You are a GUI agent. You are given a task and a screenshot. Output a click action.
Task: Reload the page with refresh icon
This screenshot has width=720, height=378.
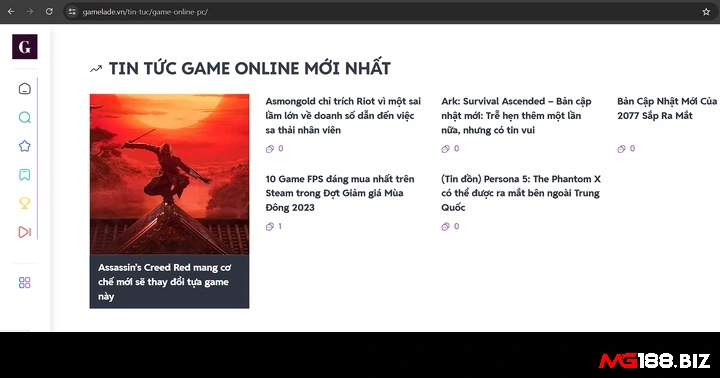pos(49,11)
